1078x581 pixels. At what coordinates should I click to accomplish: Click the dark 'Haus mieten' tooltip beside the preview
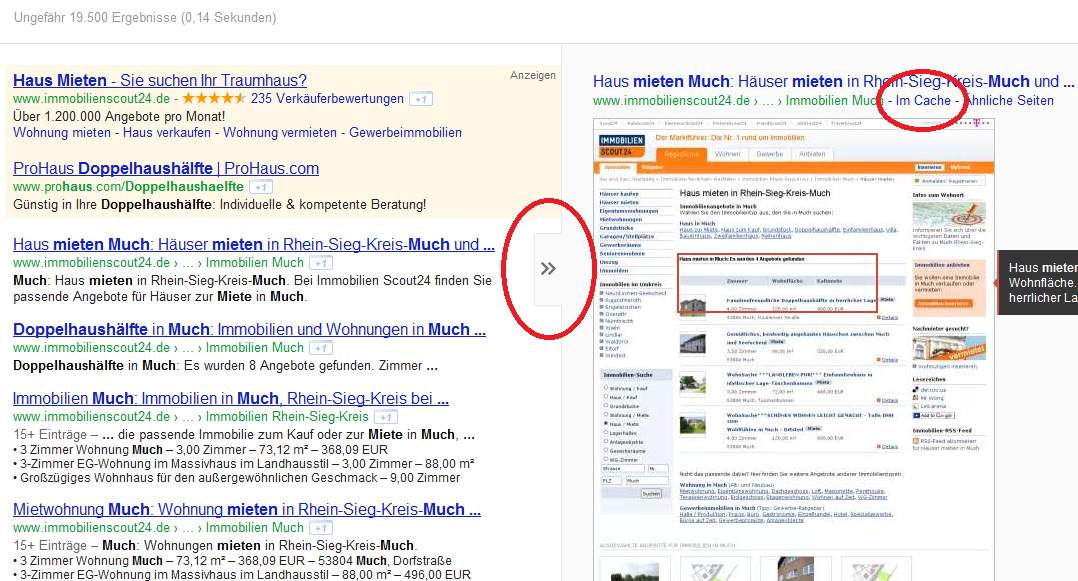[1037, 283]
